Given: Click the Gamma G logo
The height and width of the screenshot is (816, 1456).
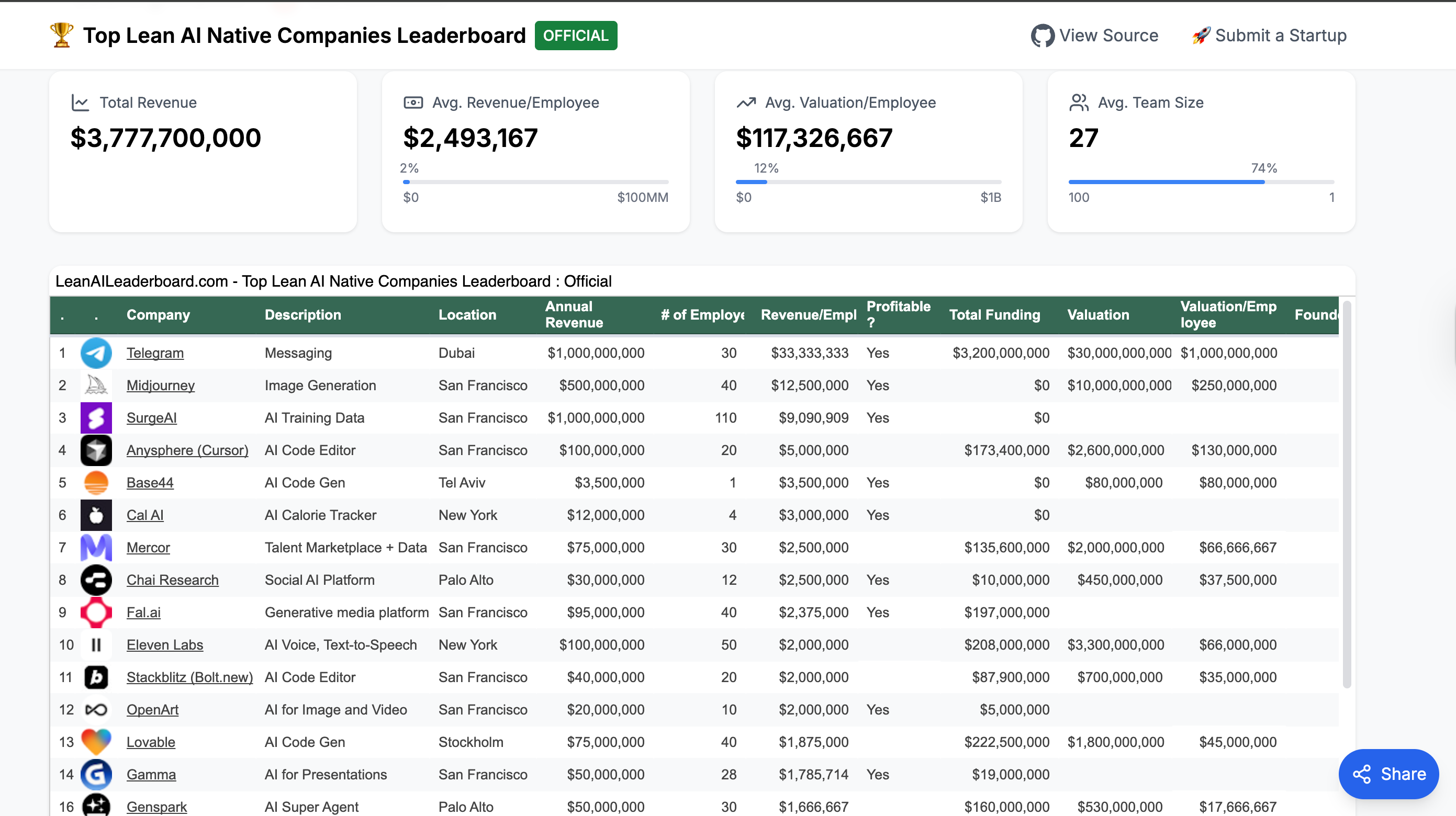Looking at the screenshot, I should pos(96,775).
